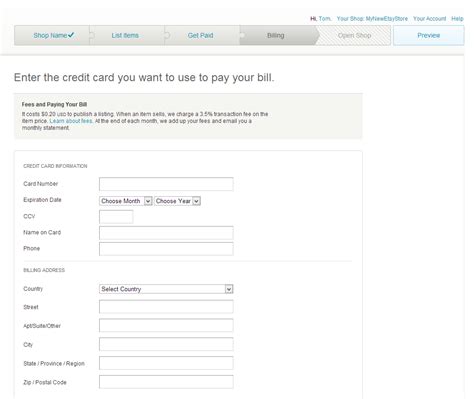The image size is (474, 399).
Task: Click the Street input field
Action: point(166,307)
